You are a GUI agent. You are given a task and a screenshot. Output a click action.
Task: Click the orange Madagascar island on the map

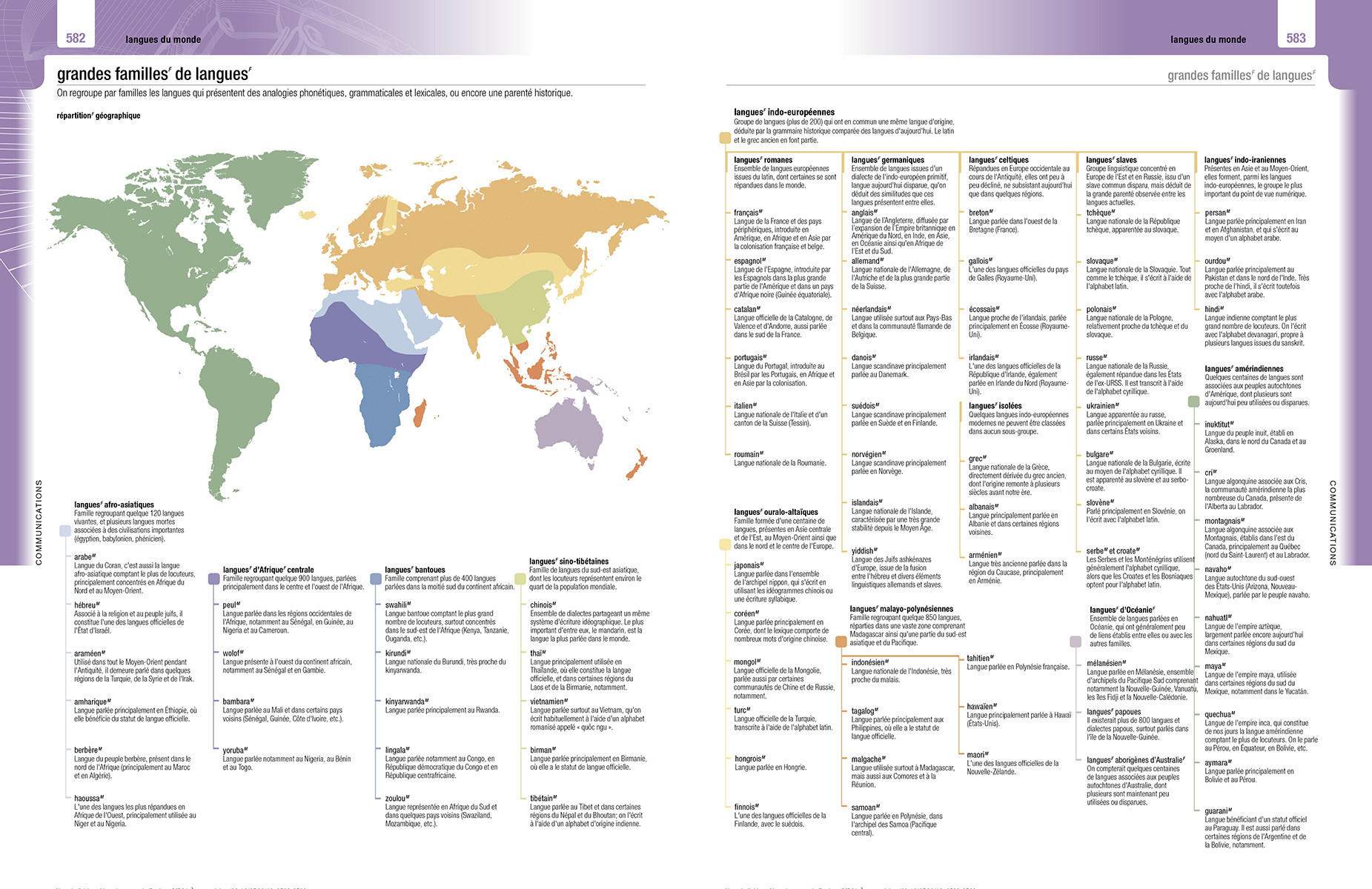coord(419,413)
